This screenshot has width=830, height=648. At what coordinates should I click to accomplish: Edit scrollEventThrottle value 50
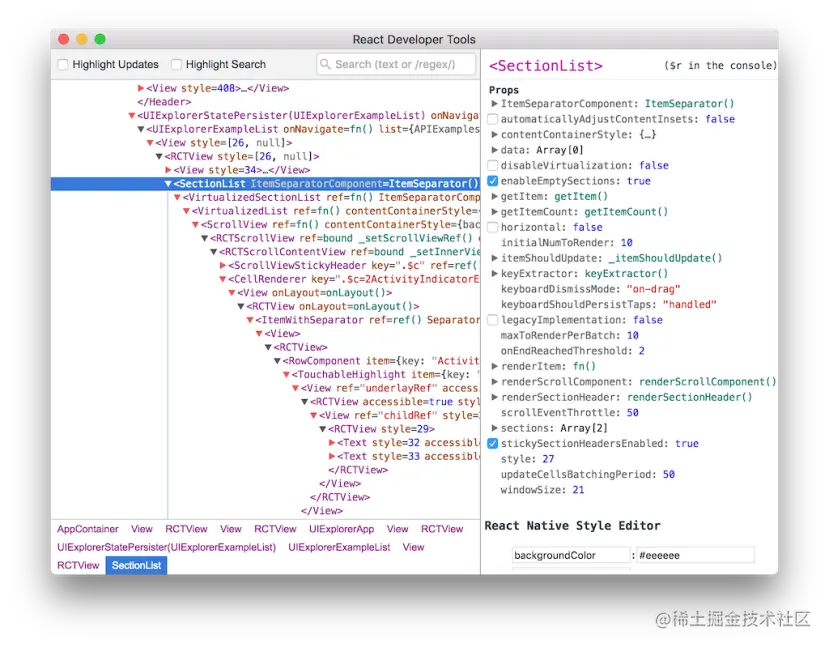[x=633, y=413]
